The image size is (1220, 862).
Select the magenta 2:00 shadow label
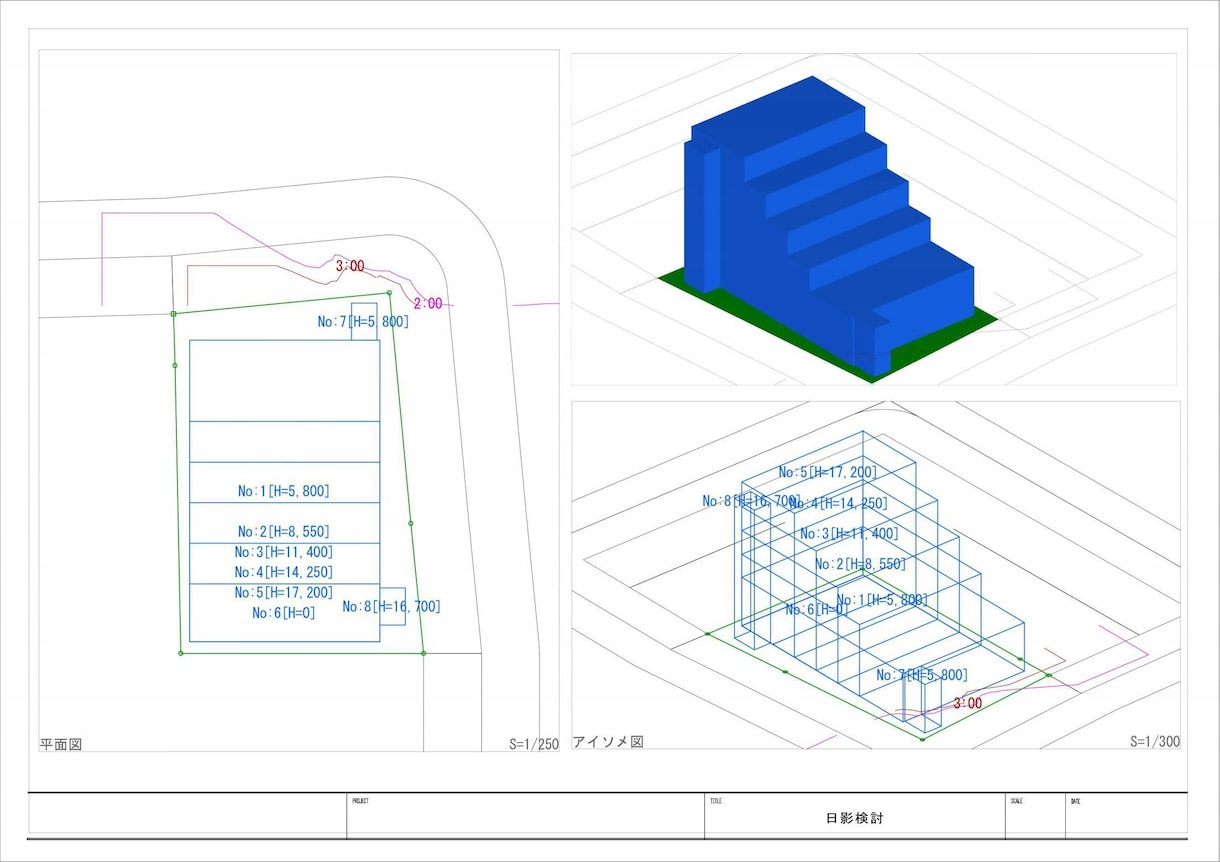(427, 303)
